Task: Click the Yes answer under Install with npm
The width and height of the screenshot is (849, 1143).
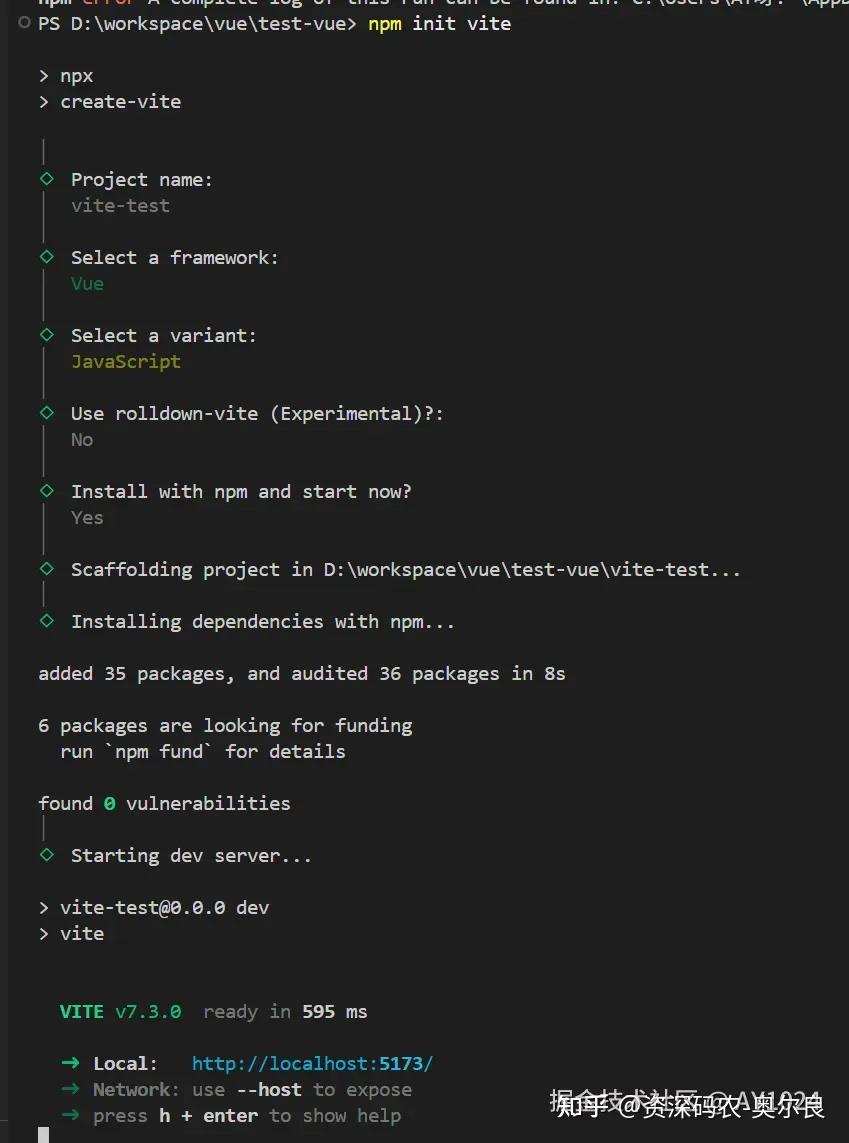Action: tap(87, 517)
